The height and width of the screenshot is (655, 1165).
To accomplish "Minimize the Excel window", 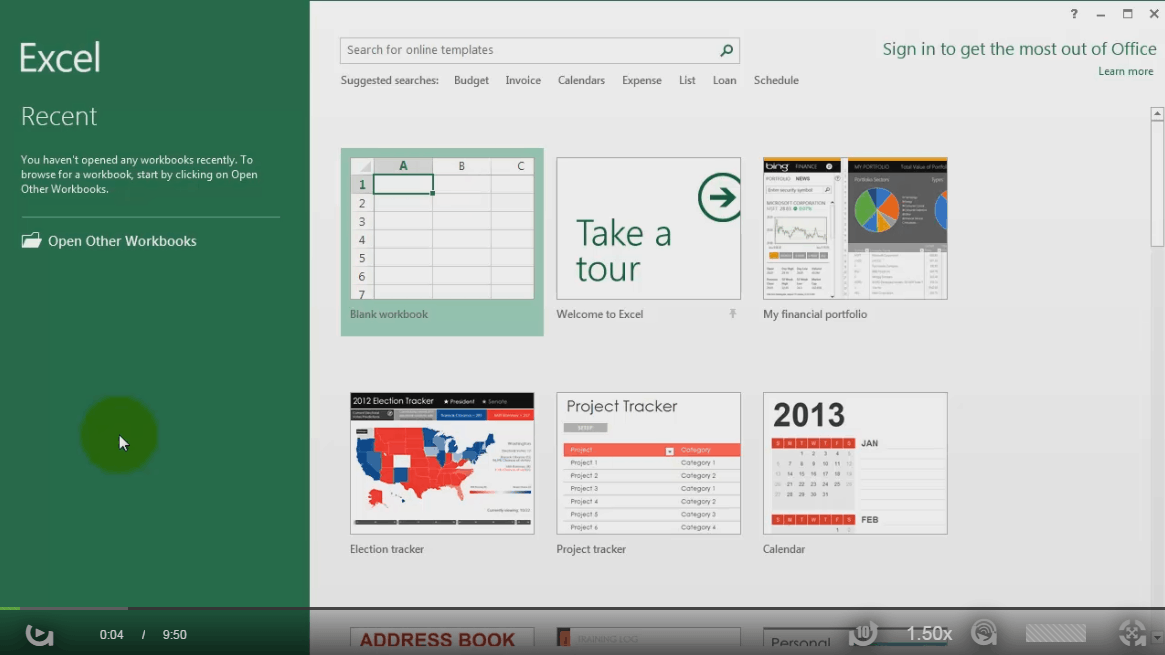I will tap(1100, 14).
